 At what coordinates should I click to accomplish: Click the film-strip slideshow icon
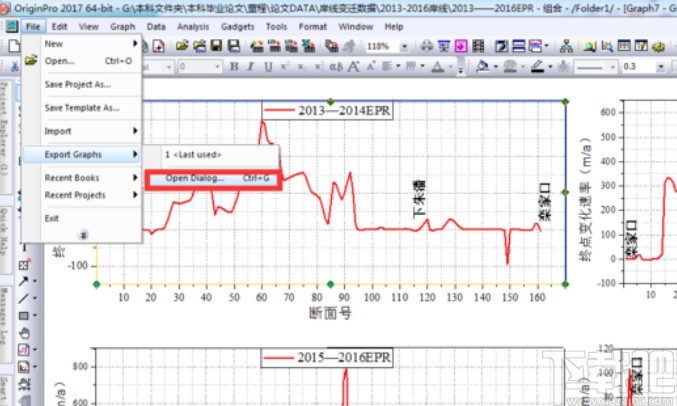coord(478,45)
